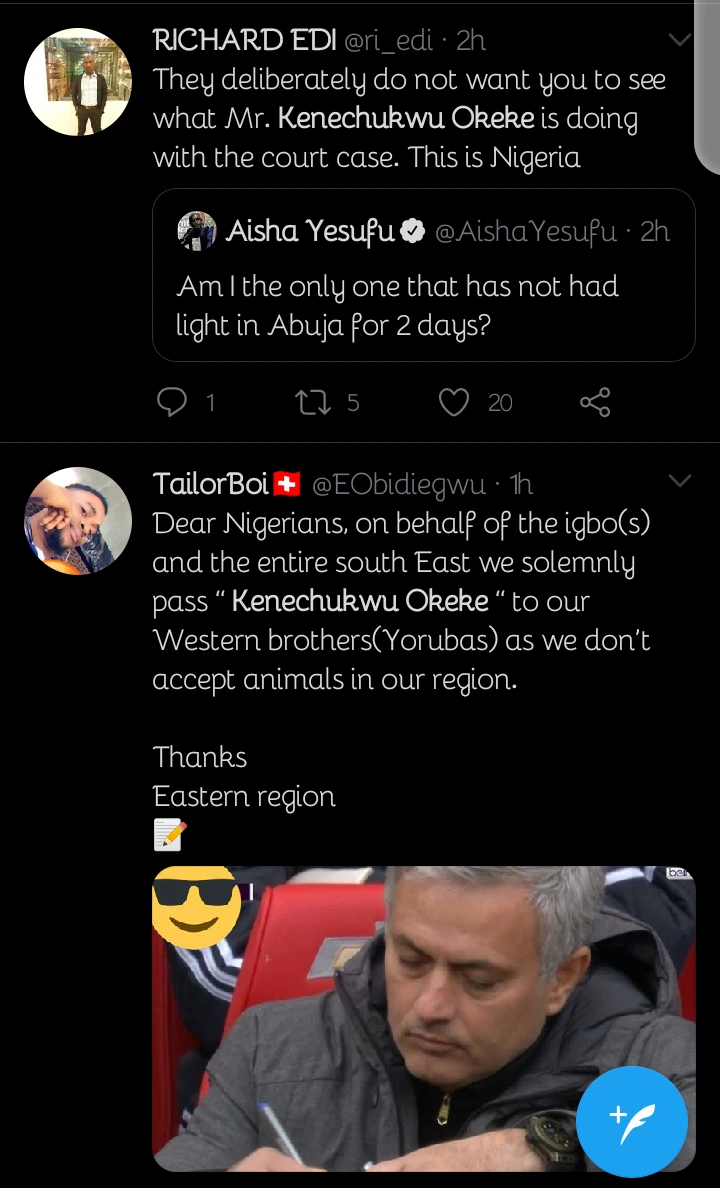Image resolution: width=720 pixels, height=1188 pixels.
Task: Tap Aisha Yesufu's small avatar
Action: [197, 232]
